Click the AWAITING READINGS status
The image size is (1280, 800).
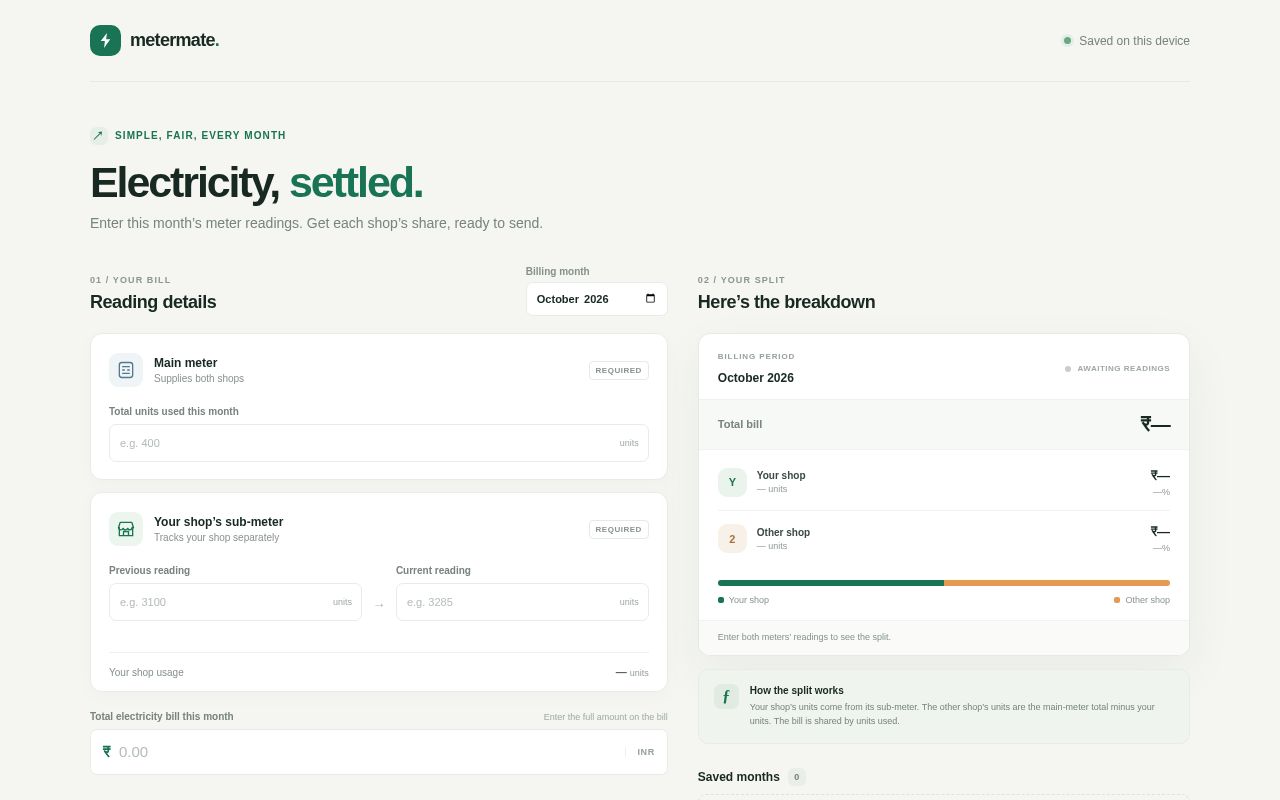(1117, 369)
